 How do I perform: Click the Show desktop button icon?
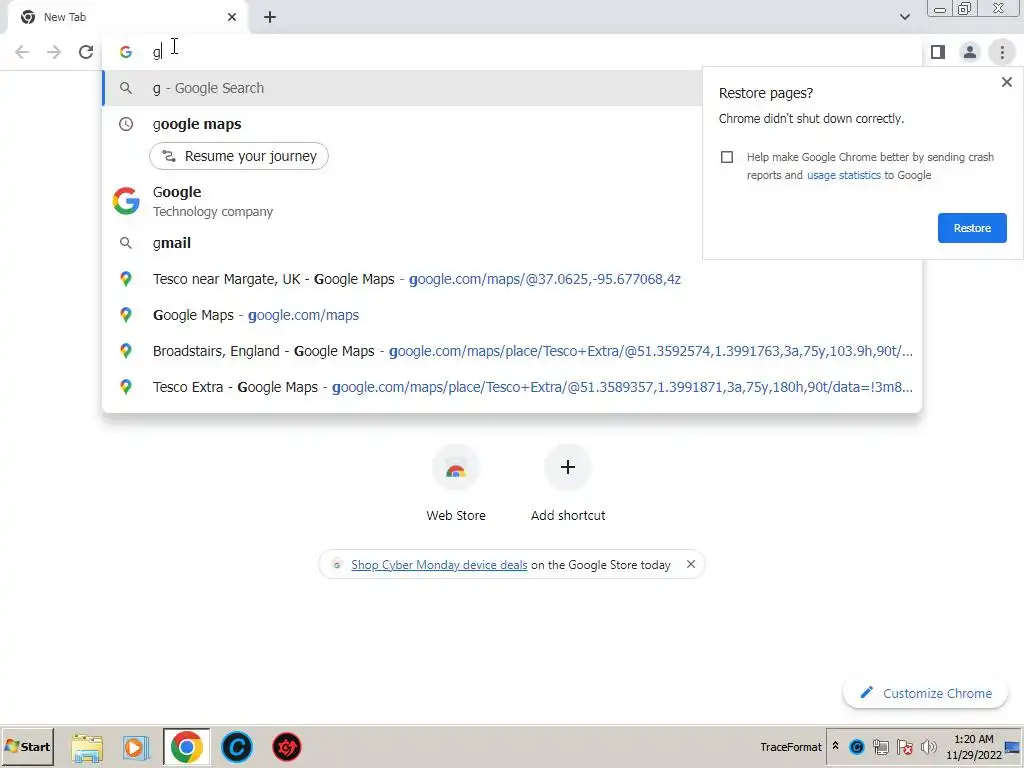[1012, 746]
